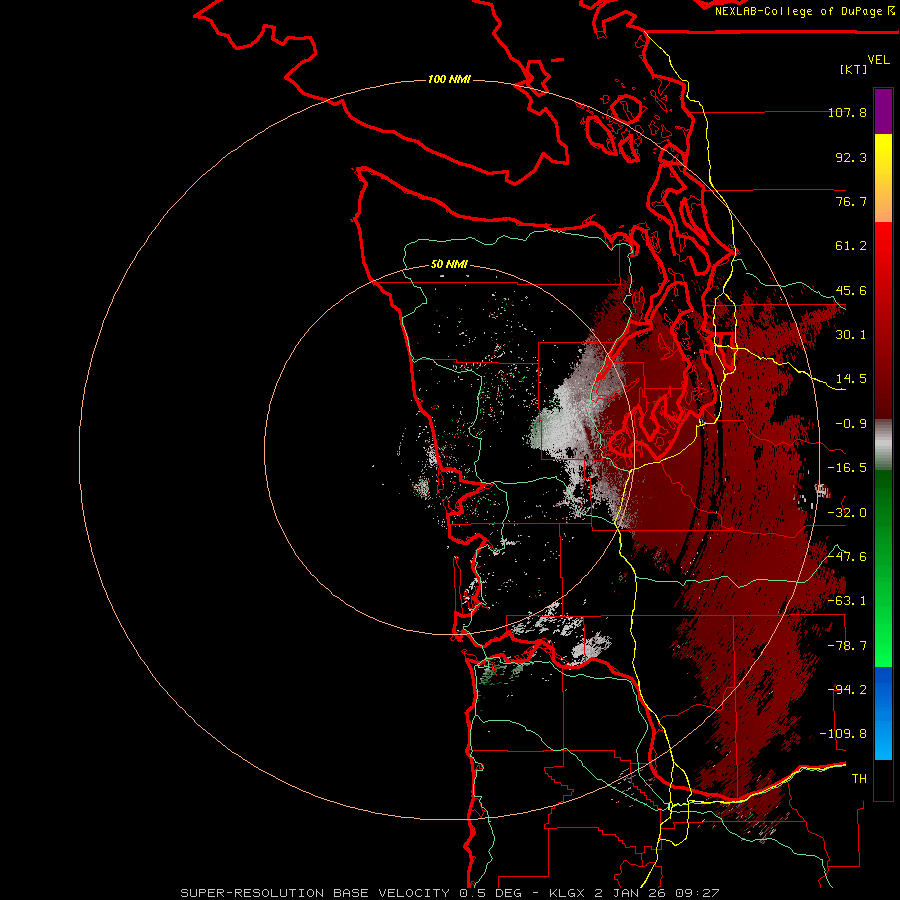The height and width of the screenshot is (900, 900).
Task: Click the -32.0 legend value
Action: click(x=847, y=513)
